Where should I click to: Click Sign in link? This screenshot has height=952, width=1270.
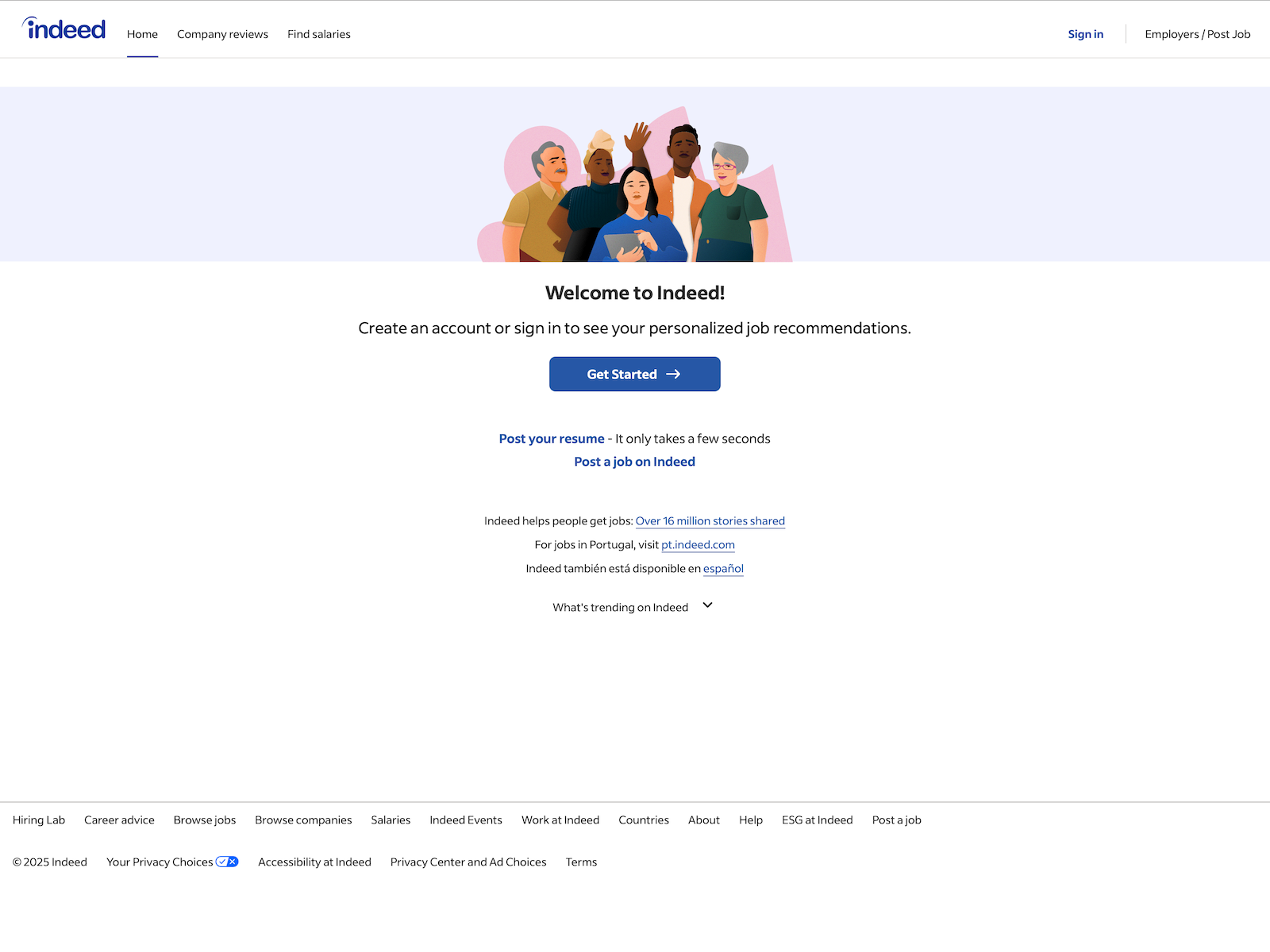pos(1085,34)
